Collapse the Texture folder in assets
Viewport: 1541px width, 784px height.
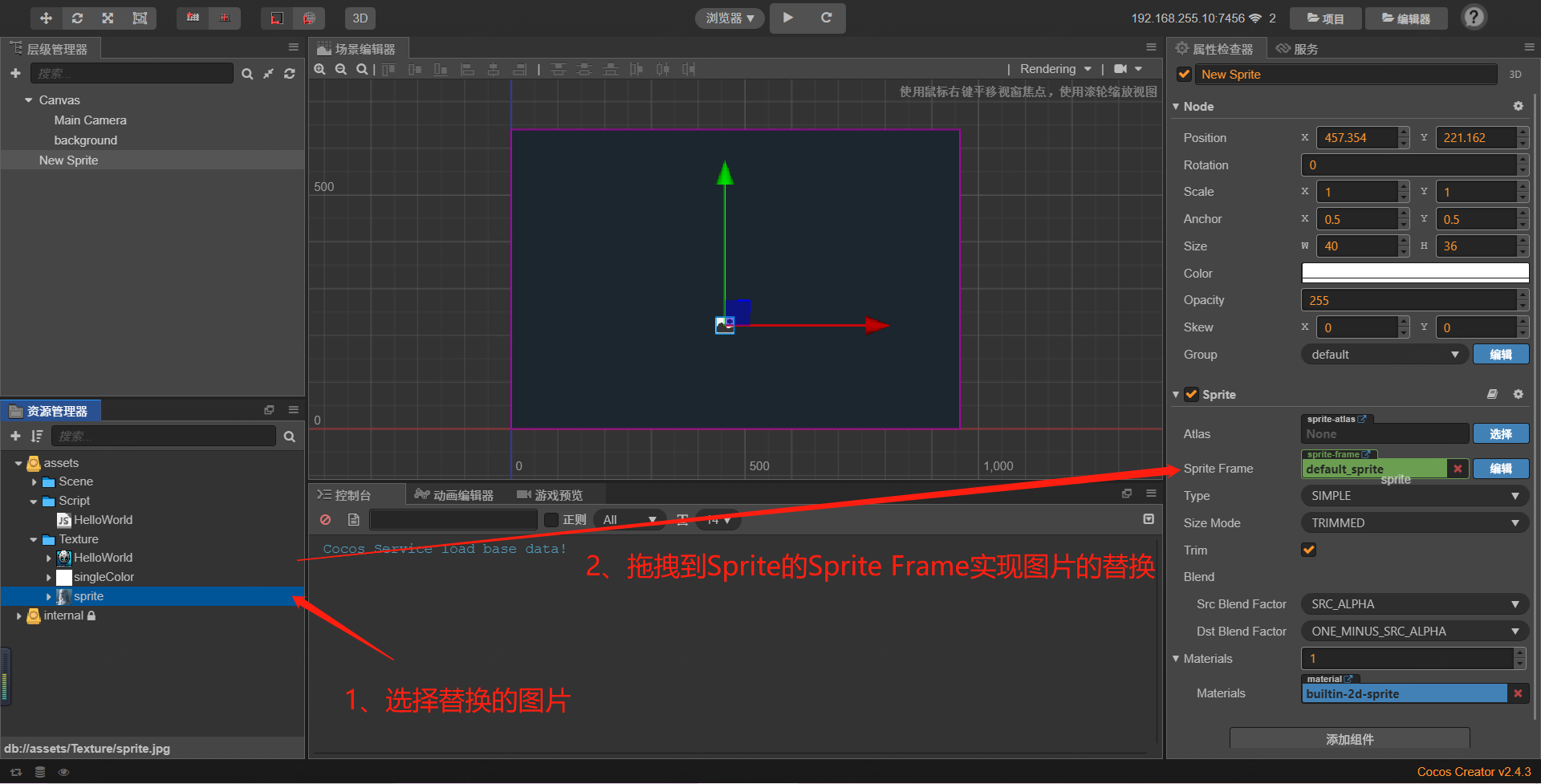pyautogui.click(x=35, y=539)
